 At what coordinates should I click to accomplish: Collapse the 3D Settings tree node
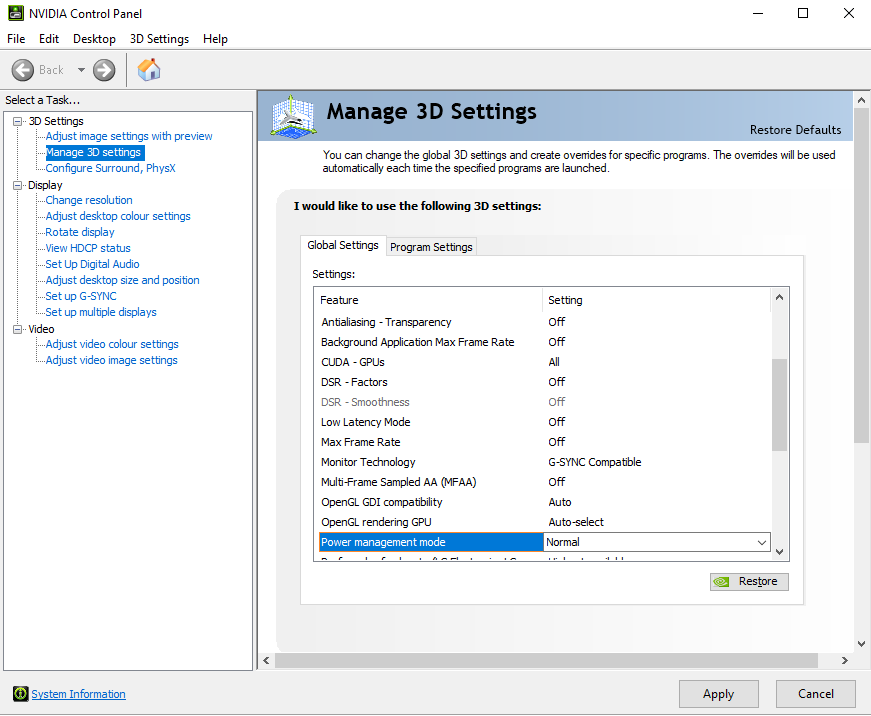pyautogui.click(x=18, y=121)
